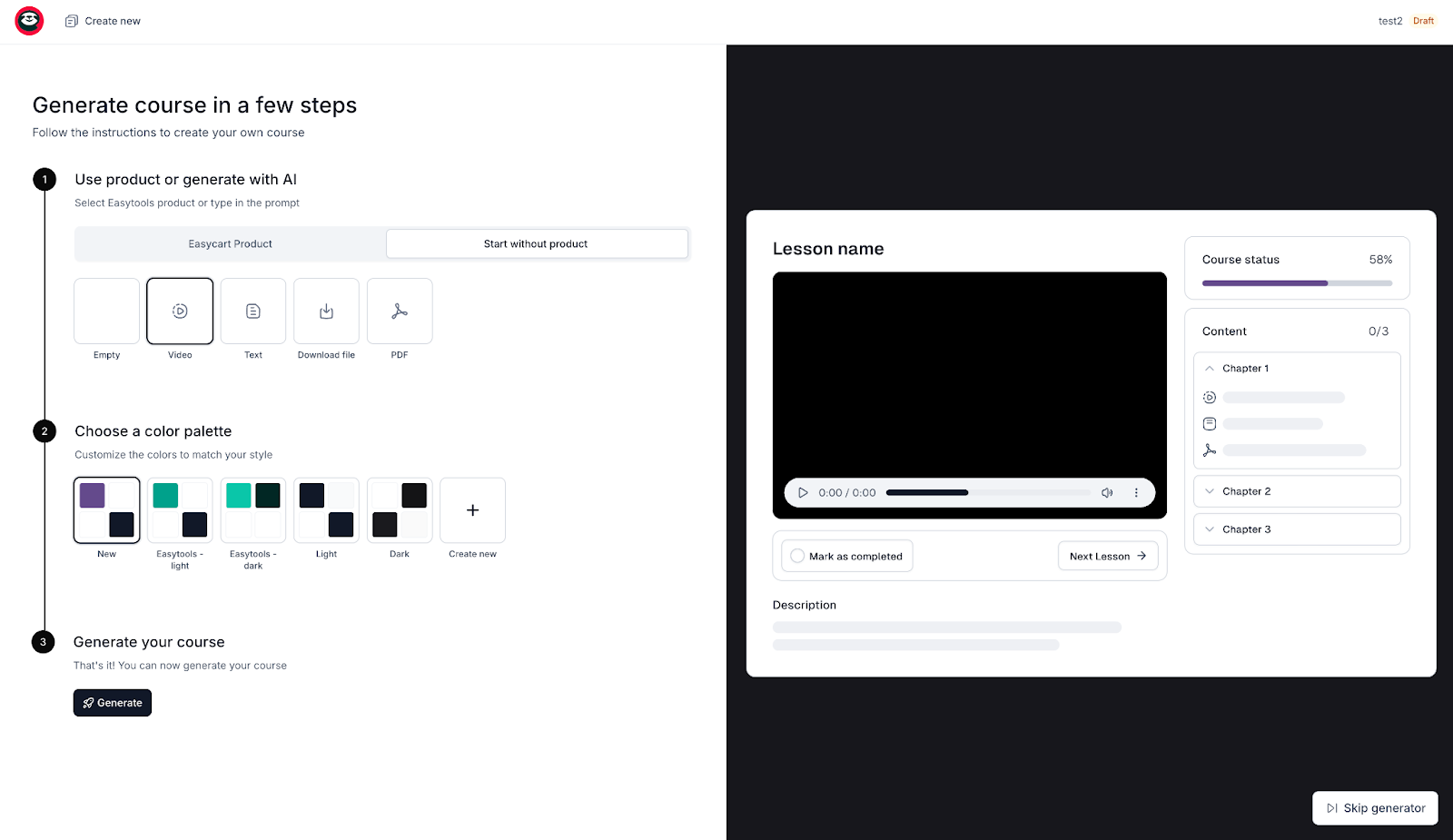Click the Course status progress bar
This screenshot has width=1453, height=840.
[1297, 283]
